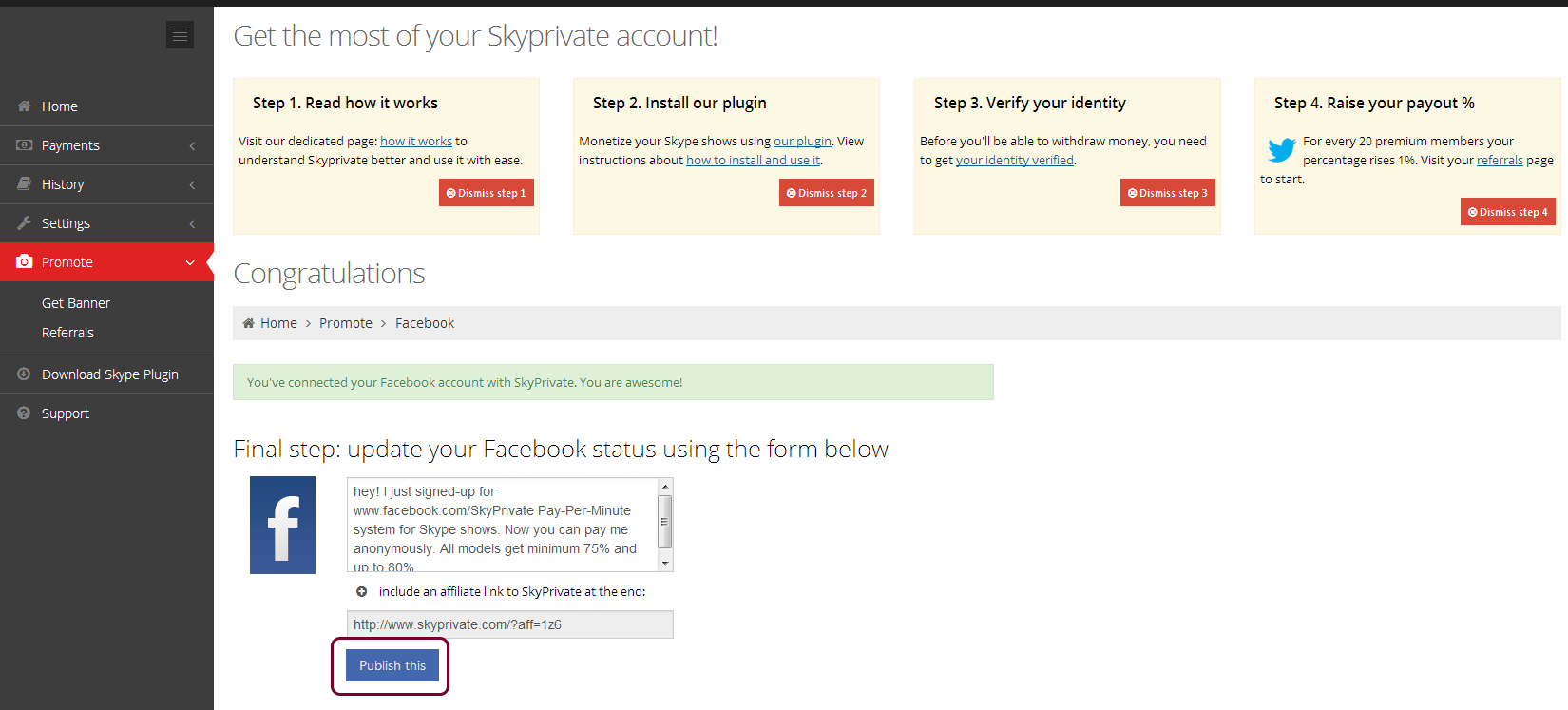Open Get Banner submenu item
Screen dimensions: 1568x710
[x=76, y=303]
